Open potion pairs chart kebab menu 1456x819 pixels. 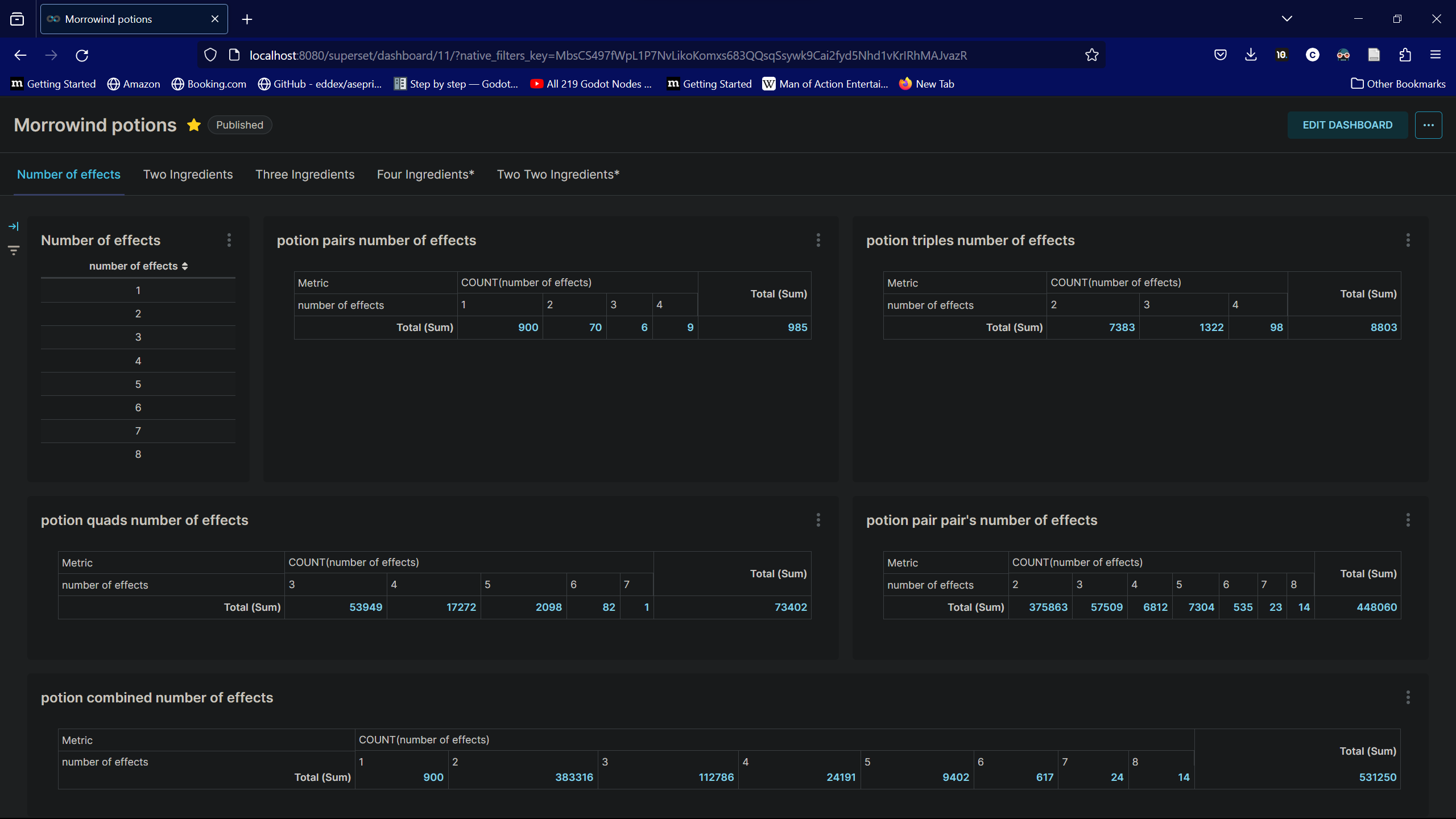818,240
